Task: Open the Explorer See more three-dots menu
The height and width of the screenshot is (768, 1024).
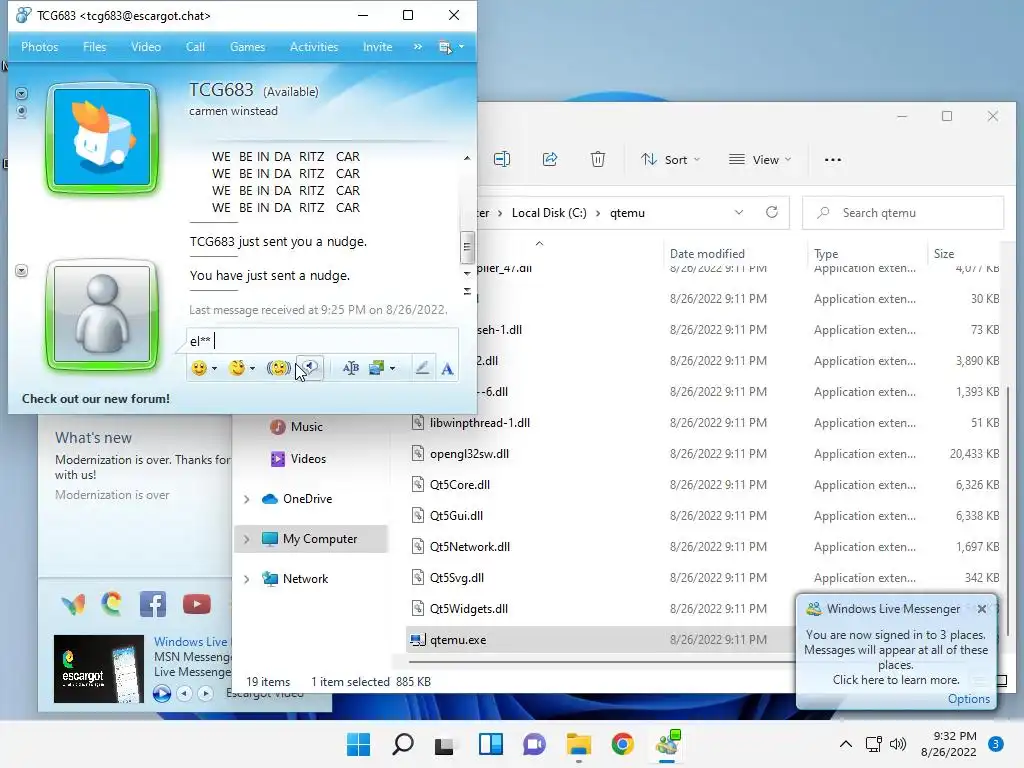Action: point(833,159)
